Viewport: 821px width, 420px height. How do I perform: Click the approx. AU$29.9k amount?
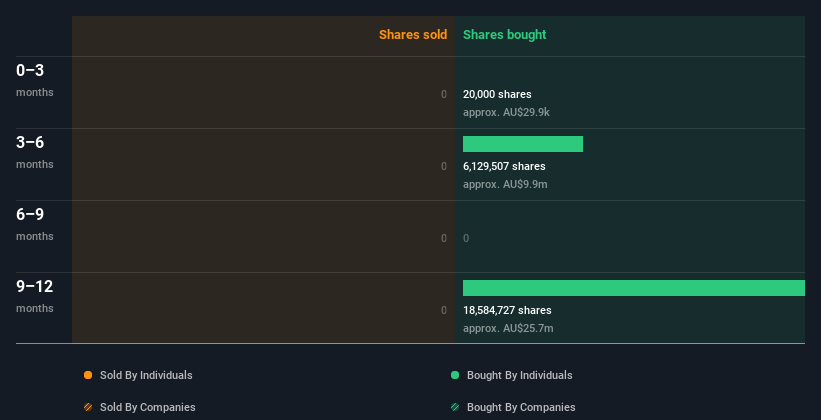(x=506, y=112)
